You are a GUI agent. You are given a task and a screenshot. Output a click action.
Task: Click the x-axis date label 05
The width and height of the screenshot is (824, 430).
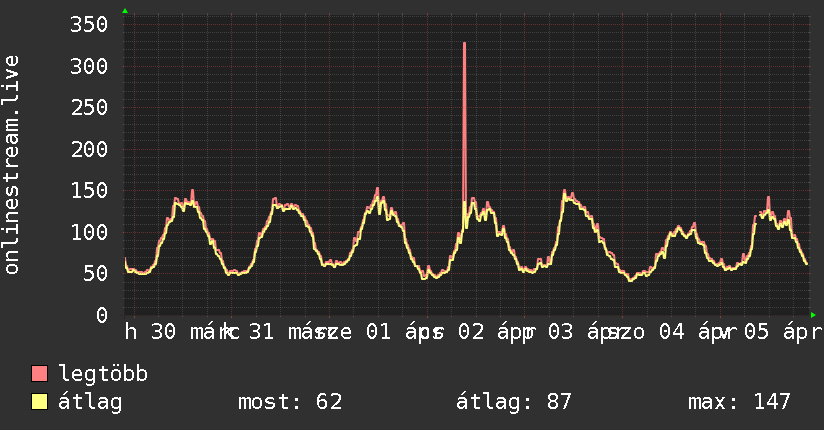tap(756, 332)
